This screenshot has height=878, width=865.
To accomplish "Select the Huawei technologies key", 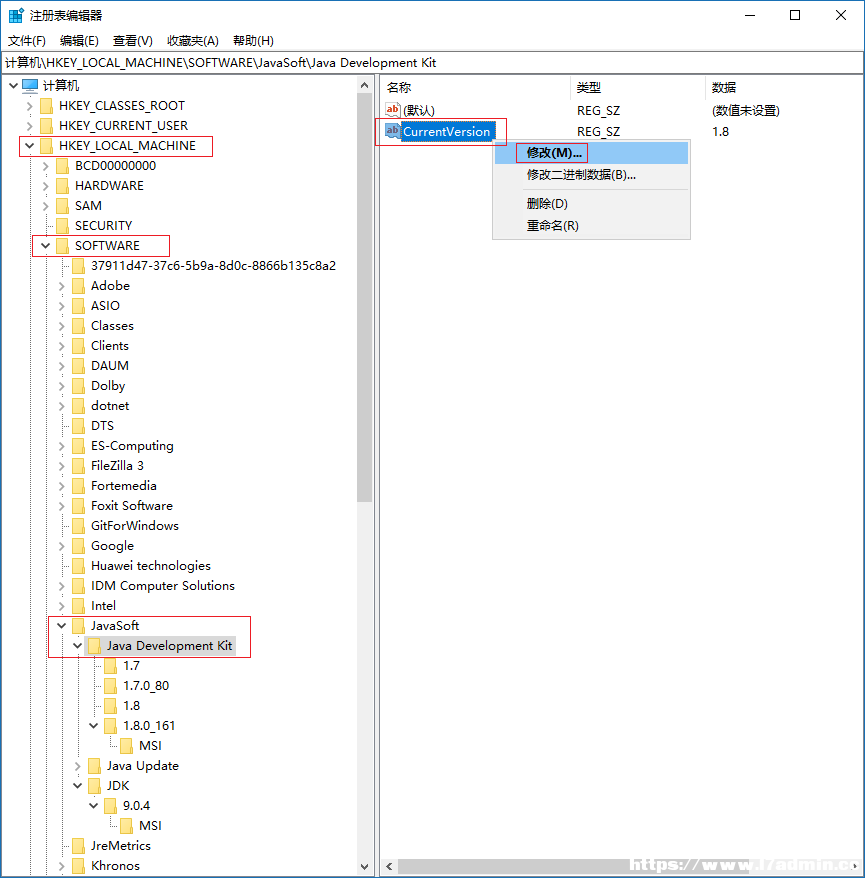I will tap(151, 566).
